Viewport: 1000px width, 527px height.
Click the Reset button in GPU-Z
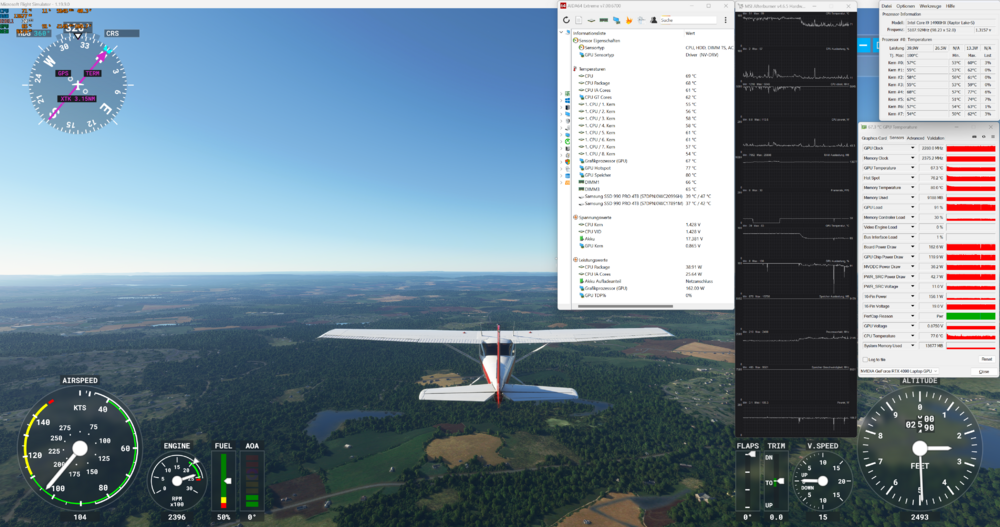pyautogui.click(x=986, y=359)
